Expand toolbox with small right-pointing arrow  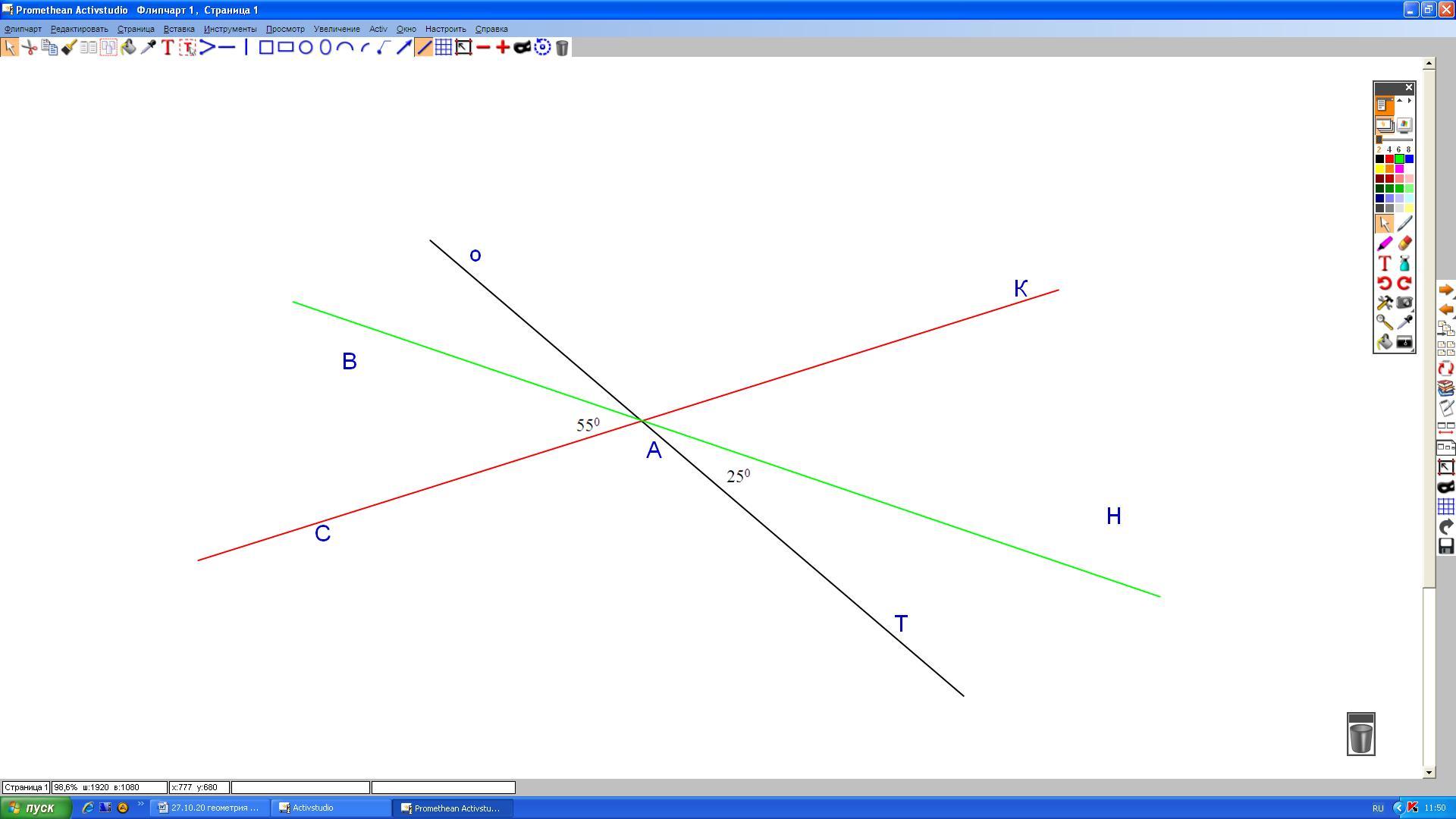pyautogui.click(x=1410, y=100)
